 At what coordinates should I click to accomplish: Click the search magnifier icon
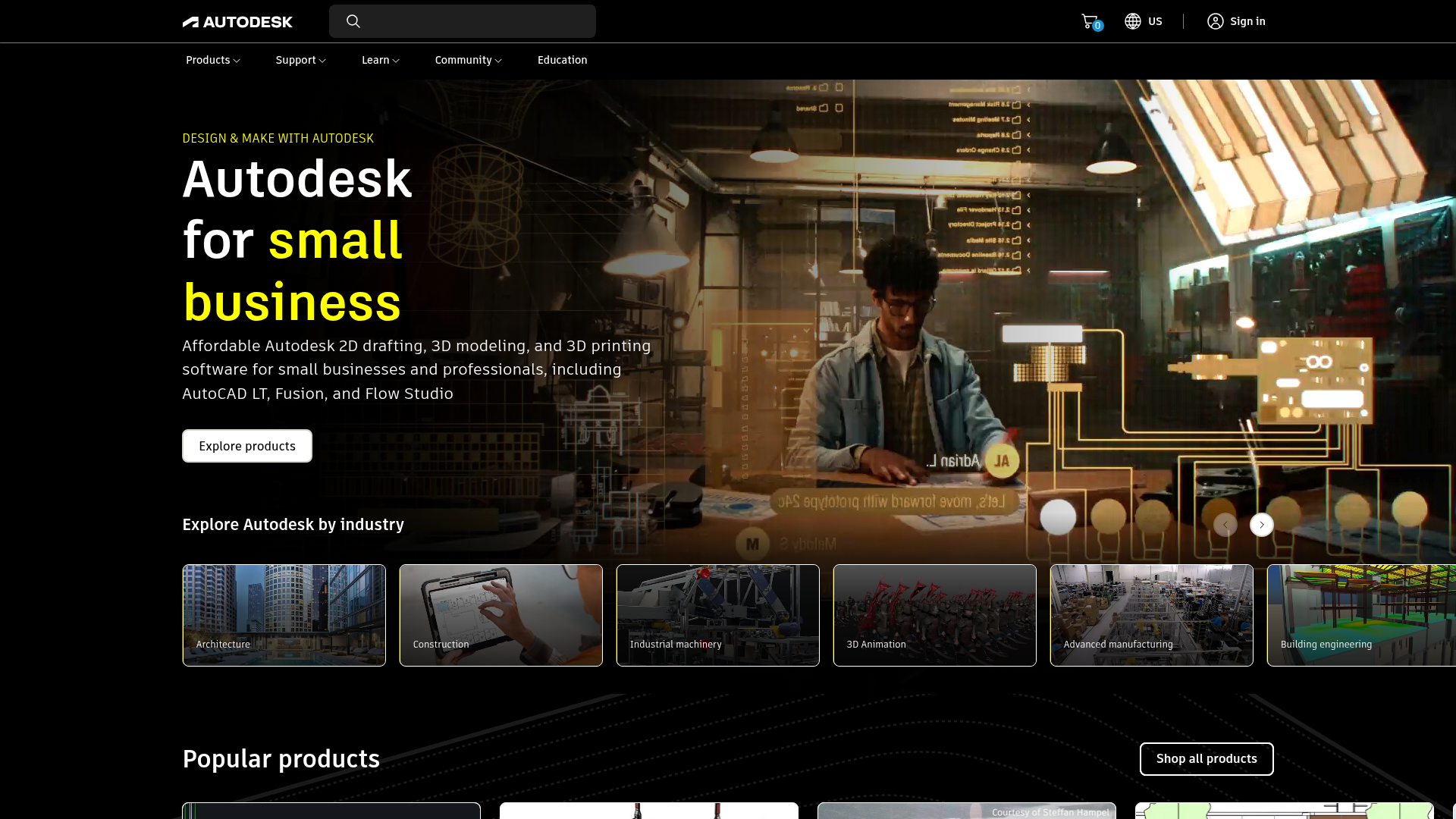coord(353,21)
